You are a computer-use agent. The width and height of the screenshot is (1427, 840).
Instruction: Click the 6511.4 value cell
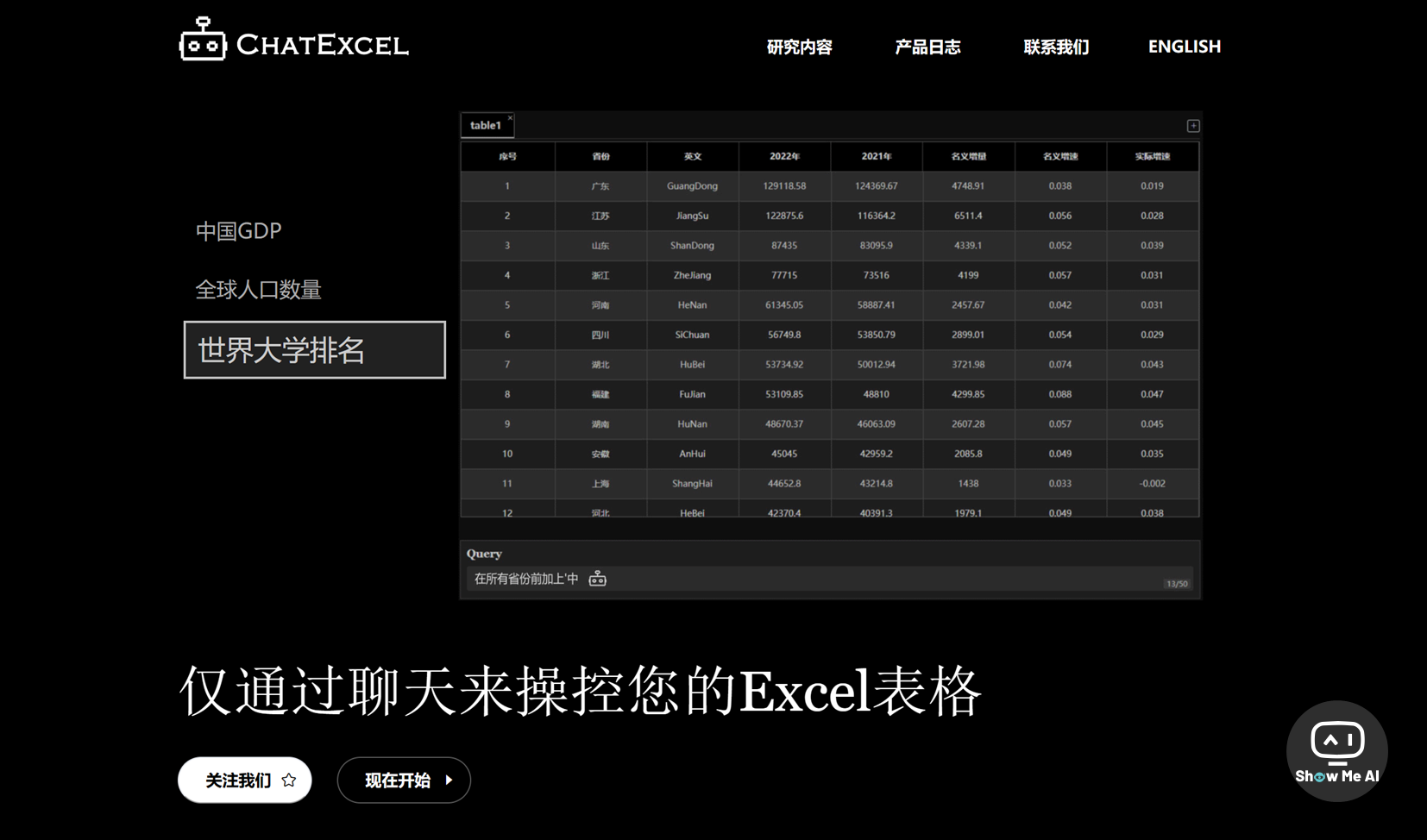click(x=968, y=216)
